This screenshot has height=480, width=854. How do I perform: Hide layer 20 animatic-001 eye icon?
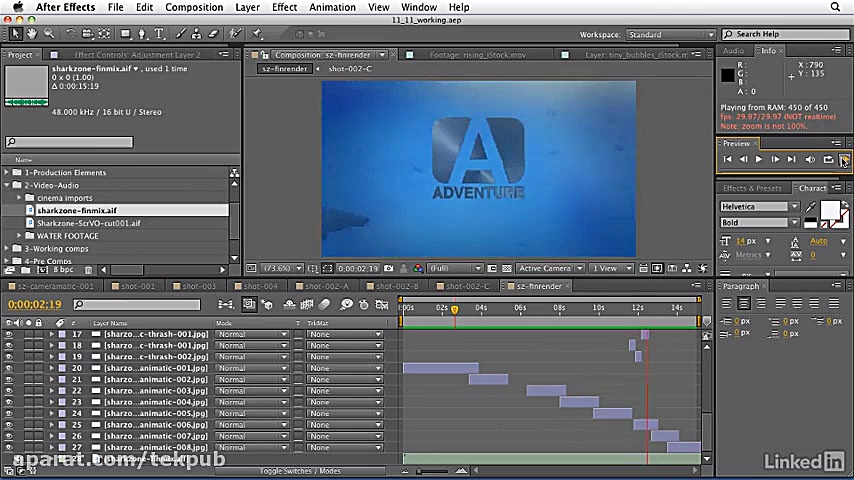pos(9,368)
